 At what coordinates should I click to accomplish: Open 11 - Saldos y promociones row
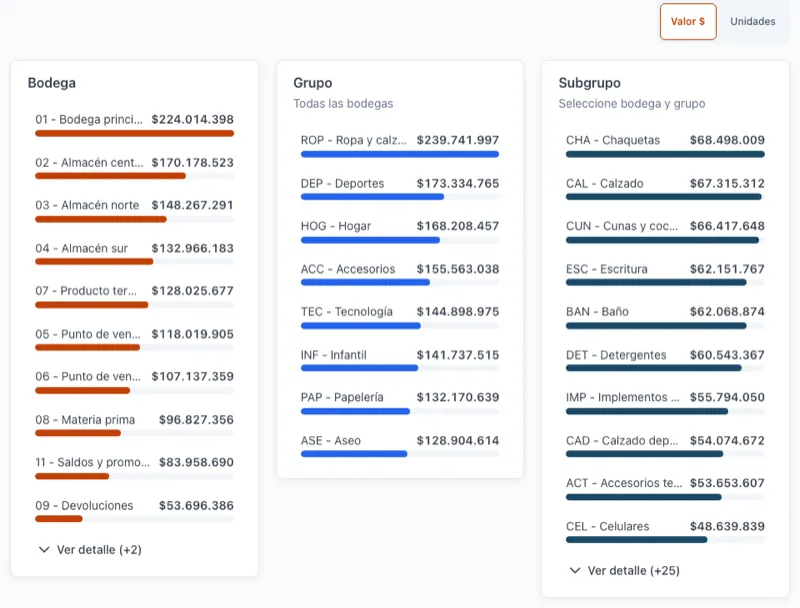tap(134, 468)
